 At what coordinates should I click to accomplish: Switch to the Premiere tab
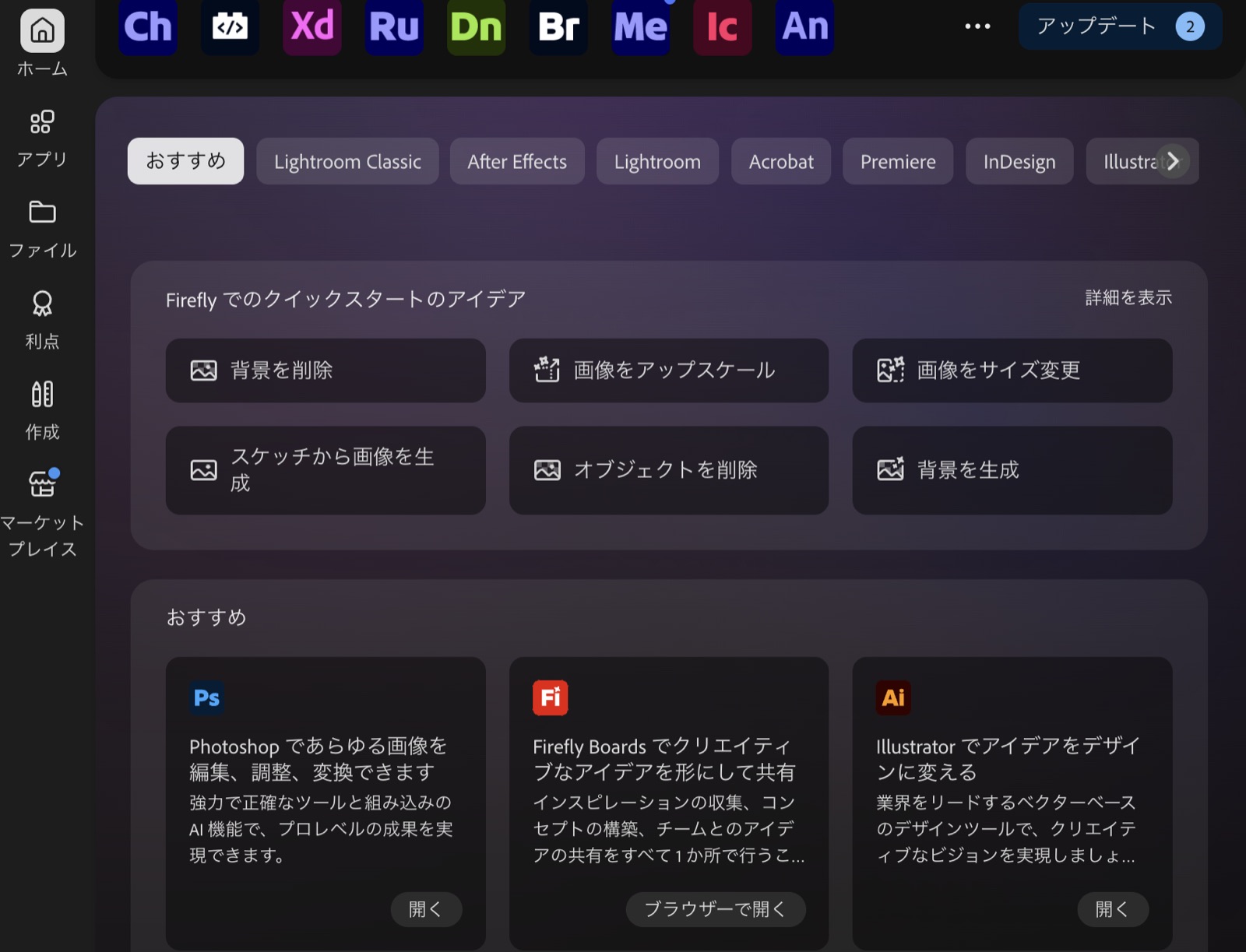898,161
